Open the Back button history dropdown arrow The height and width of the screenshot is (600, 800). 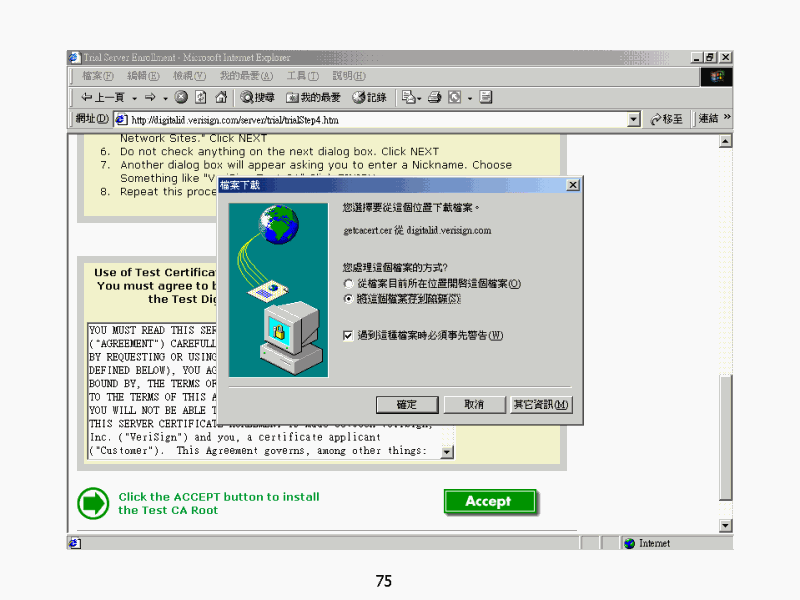coord(135,97)
